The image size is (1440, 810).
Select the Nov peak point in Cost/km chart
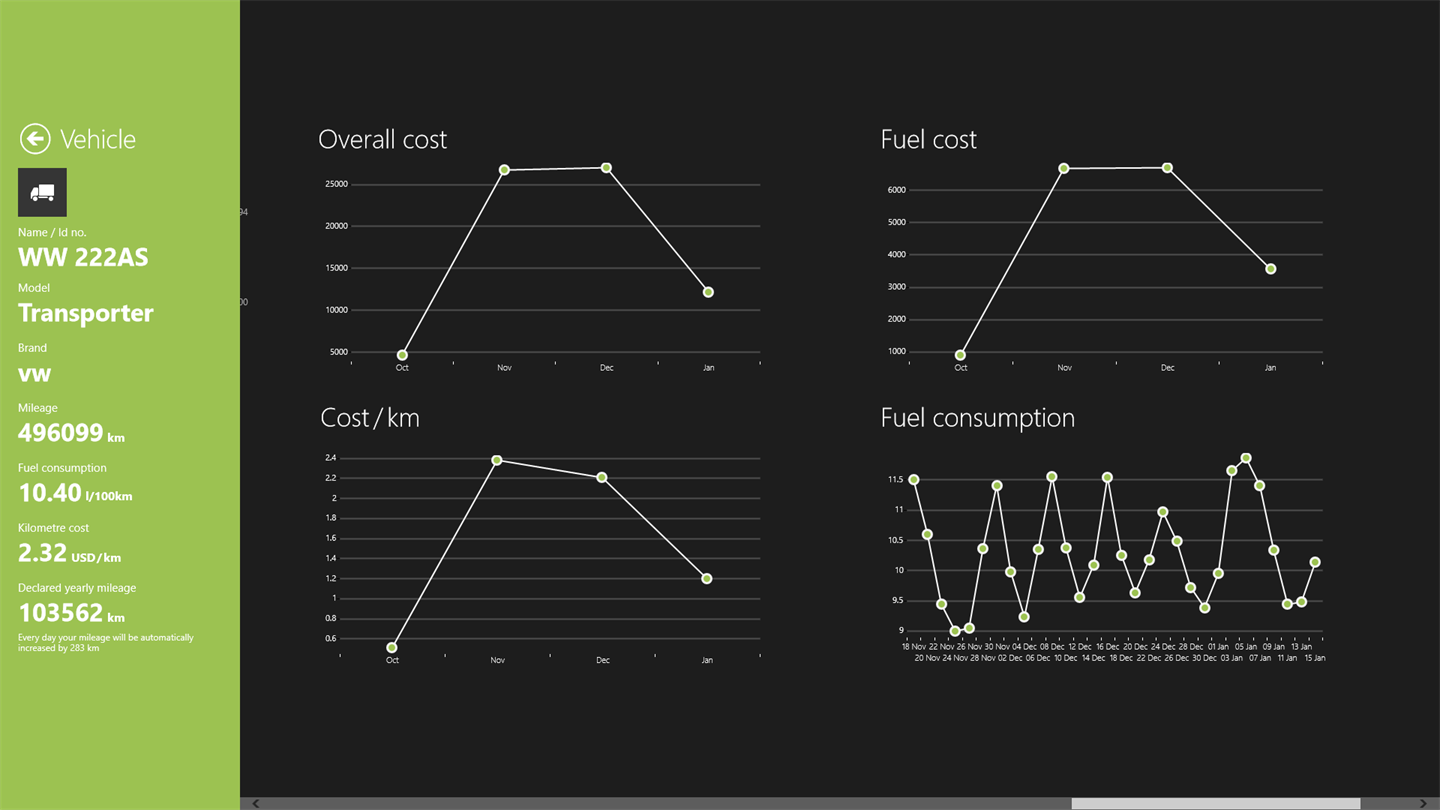click(497, 460)
